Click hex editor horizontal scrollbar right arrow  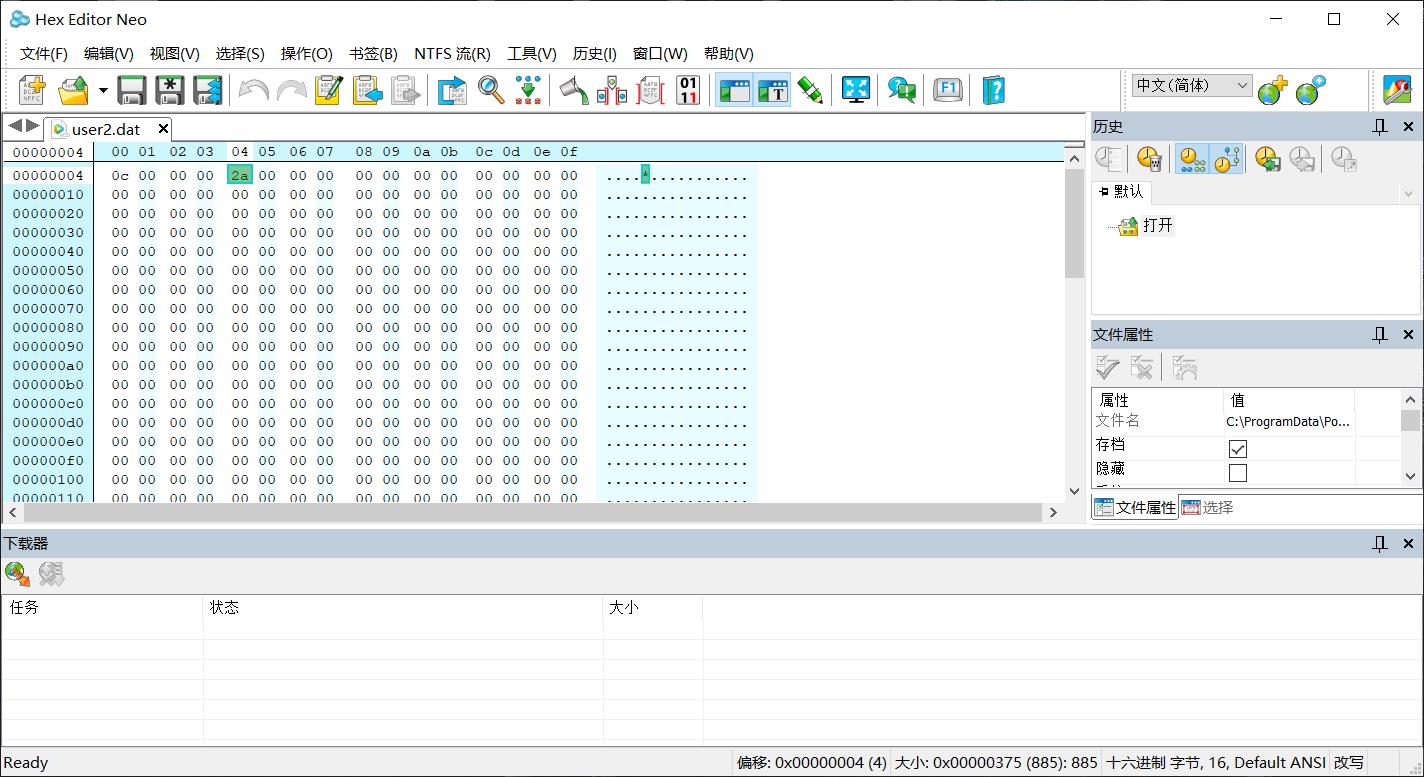point(1053,512)
